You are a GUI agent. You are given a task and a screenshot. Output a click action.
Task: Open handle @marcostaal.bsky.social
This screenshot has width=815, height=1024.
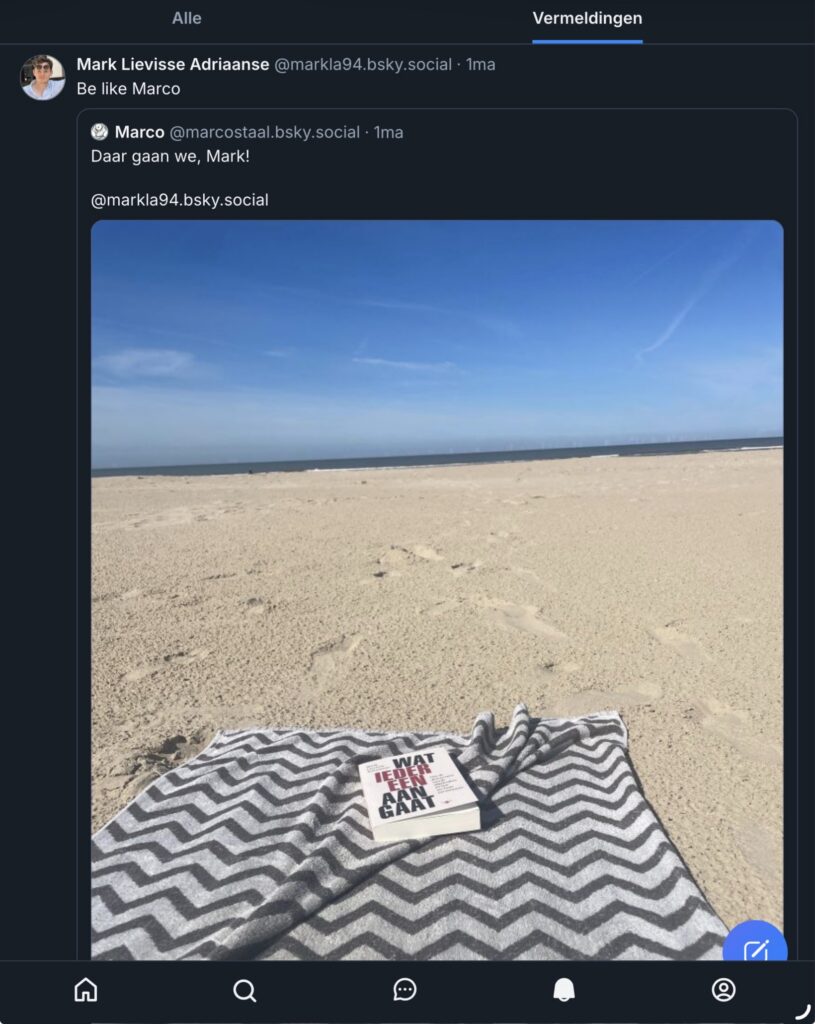point(264,132)
